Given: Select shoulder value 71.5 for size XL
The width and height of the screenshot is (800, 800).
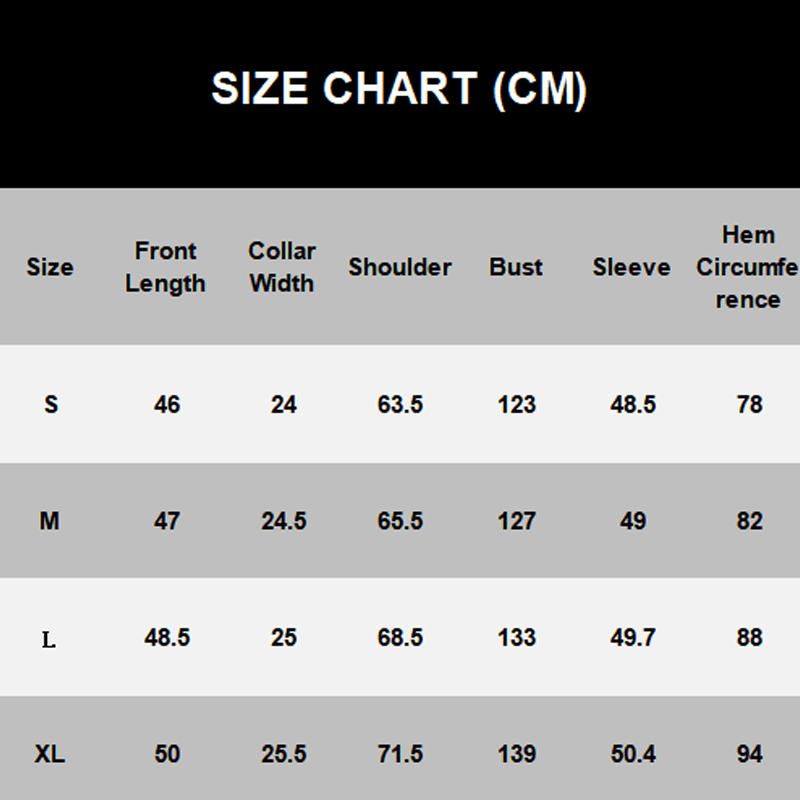Looking at the screenshot, I should (x=400, y=754).
